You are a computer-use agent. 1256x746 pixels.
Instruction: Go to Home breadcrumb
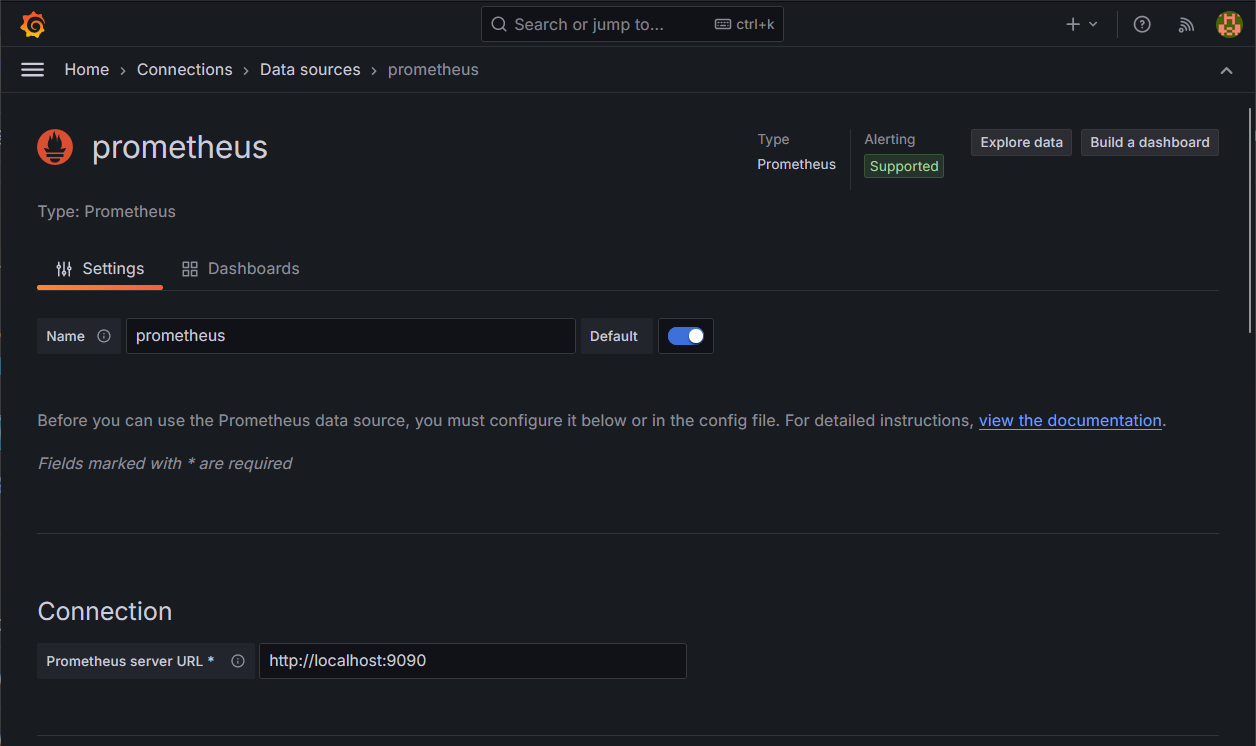[x=87, y=70]
